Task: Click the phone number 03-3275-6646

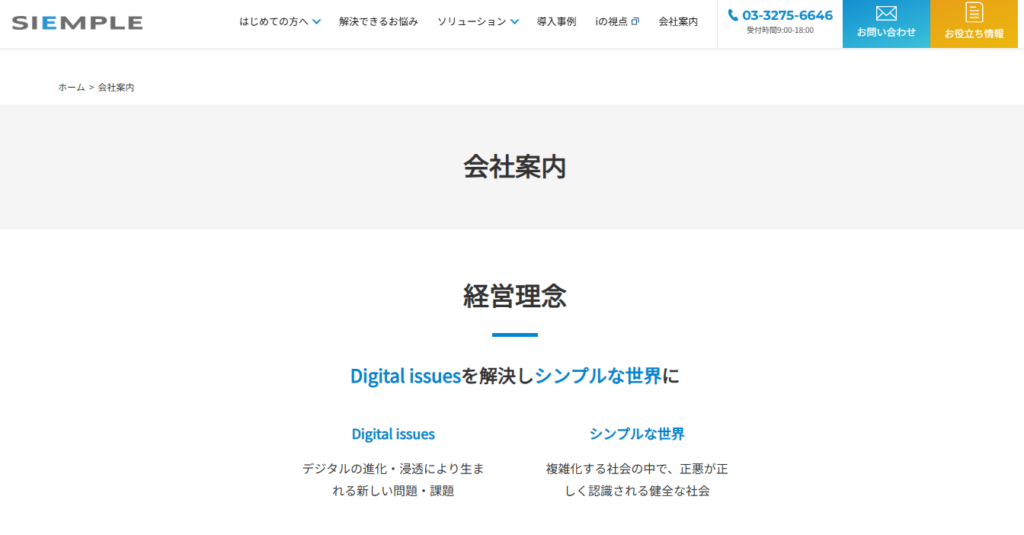Action: click(787, 15)
